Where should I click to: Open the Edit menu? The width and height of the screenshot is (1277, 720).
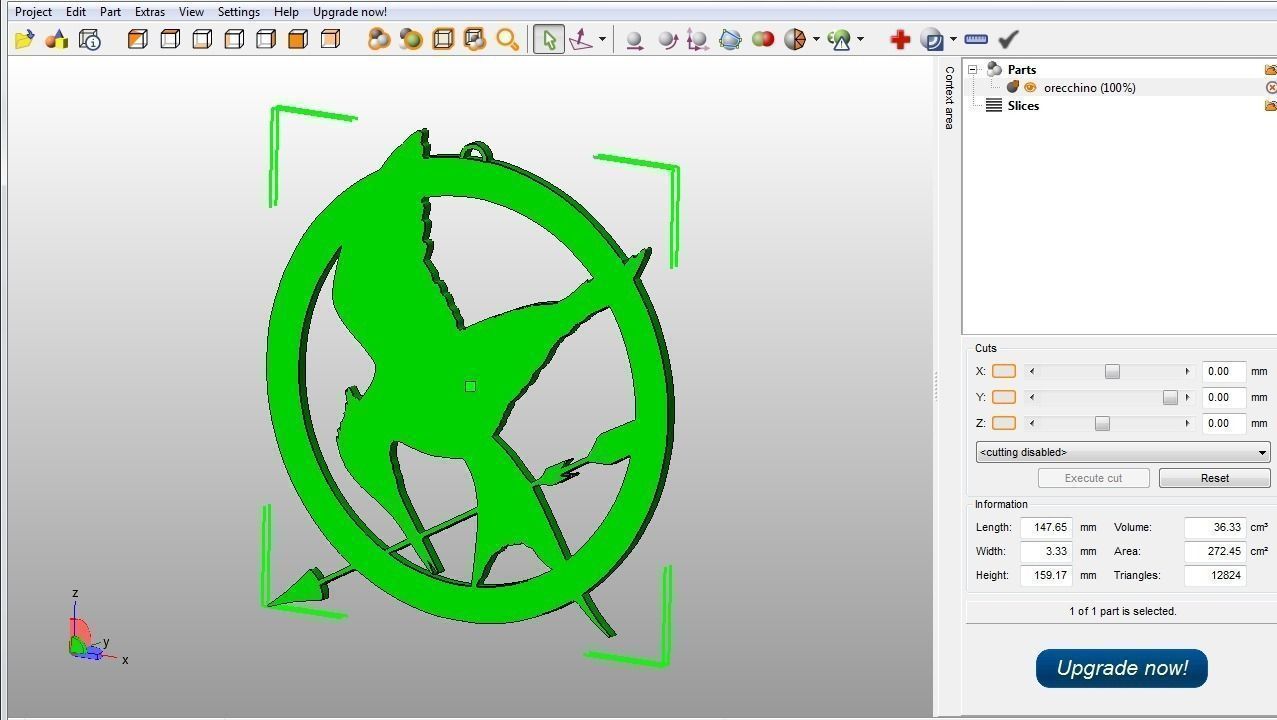(x=76, y=12)
